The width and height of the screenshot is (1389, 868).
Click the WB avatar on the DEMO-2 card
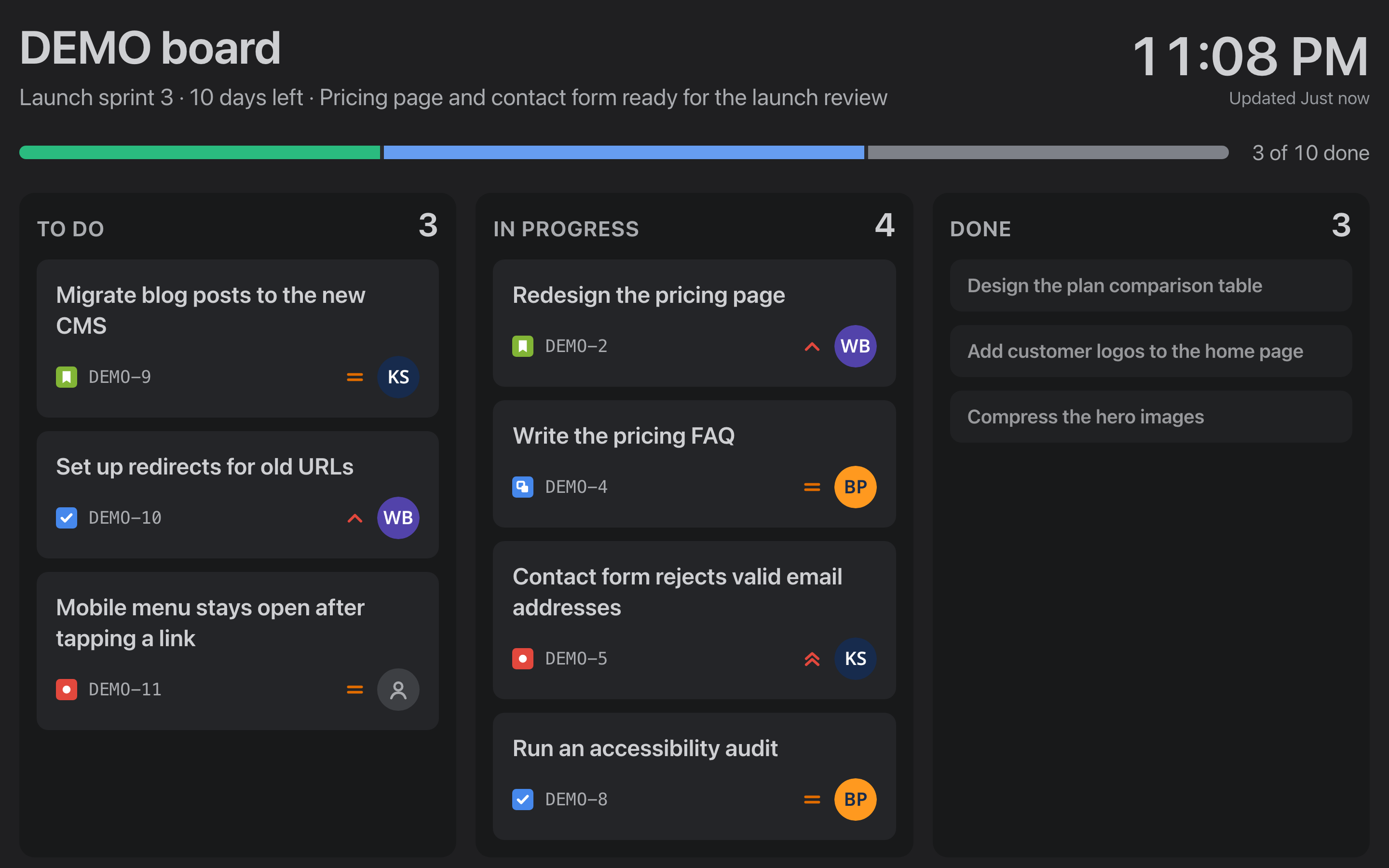coord(855,346)
